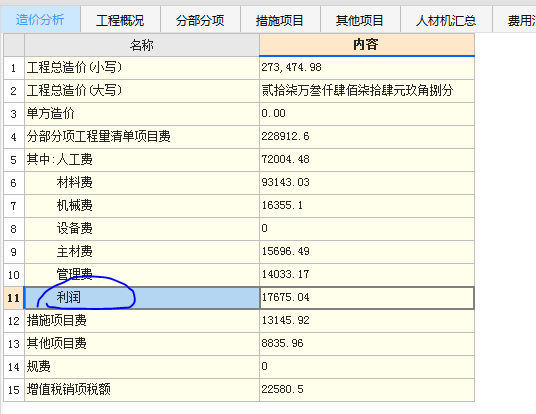Click row header number 15

pos(14,390)
